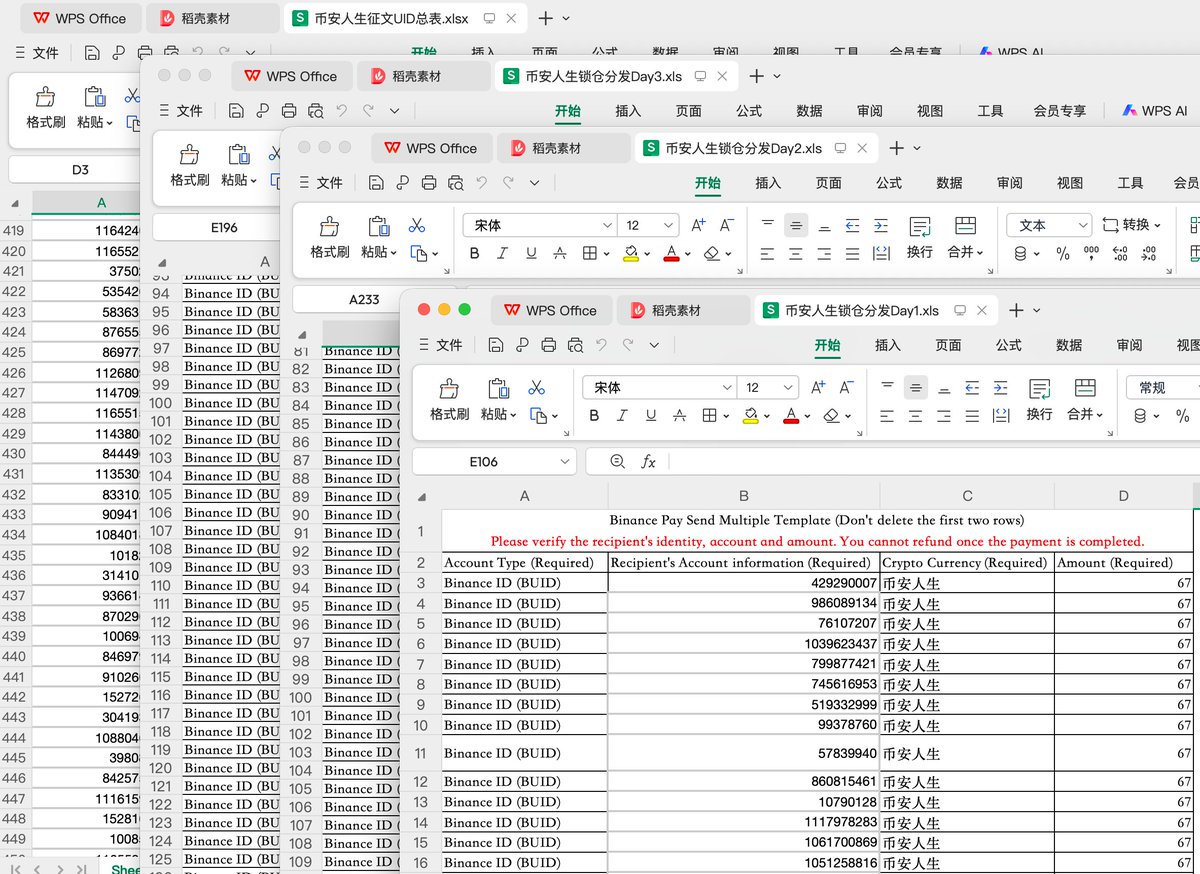Screen dimensions: 1200x874
Task: Click the Paste clipboard icon in Day1 window
Action: click(x=497, y=389)
